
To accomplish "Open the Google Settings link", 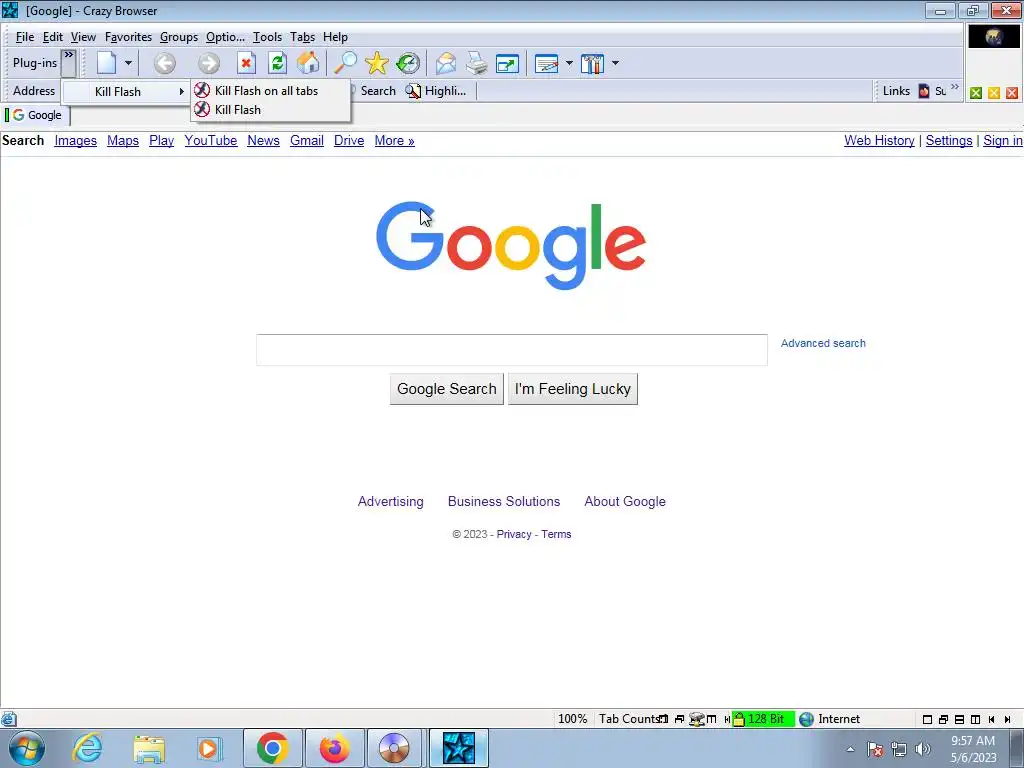I will pos(949,140).
